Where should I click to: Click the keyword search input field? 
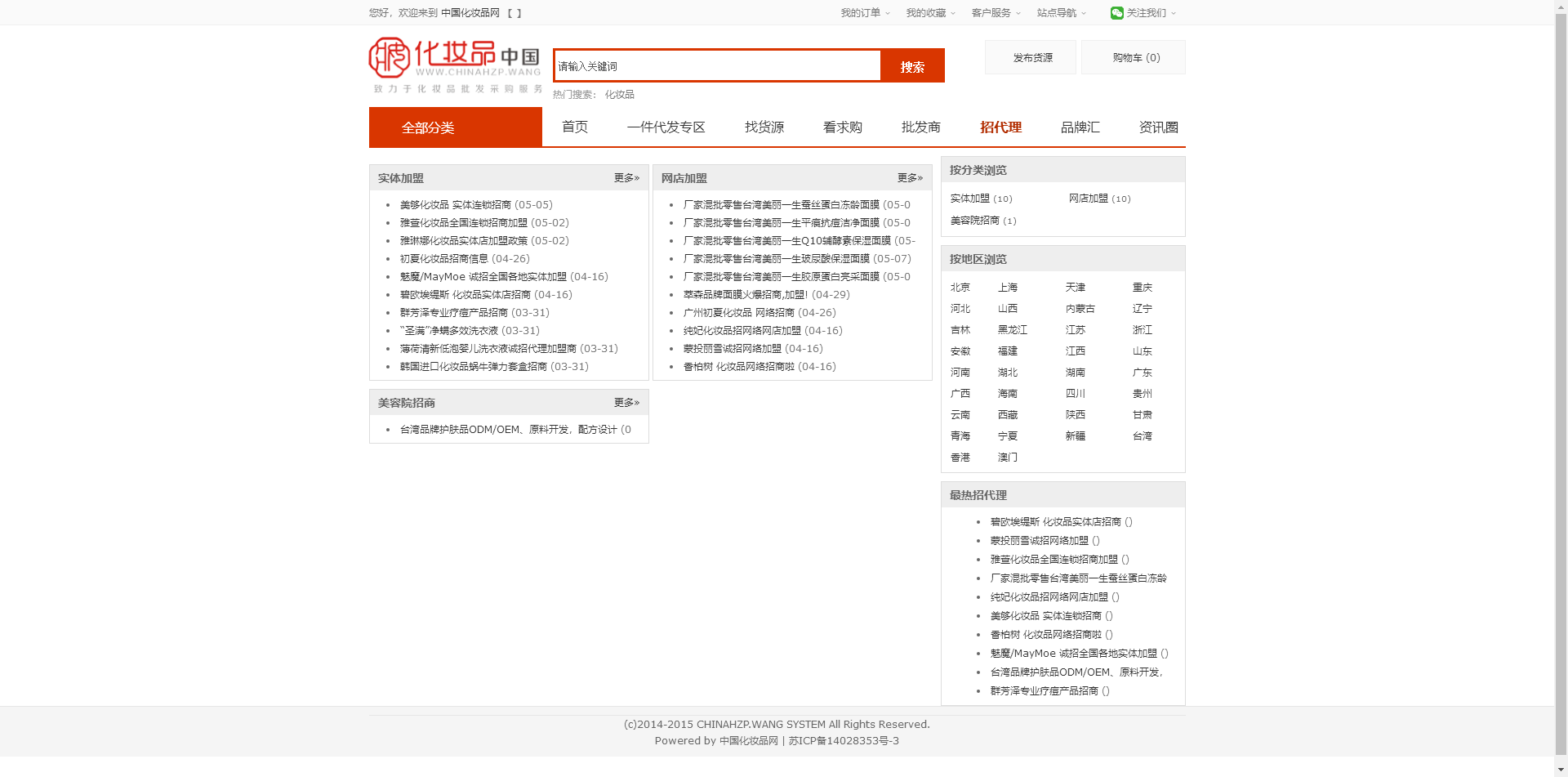pos(716,66)
